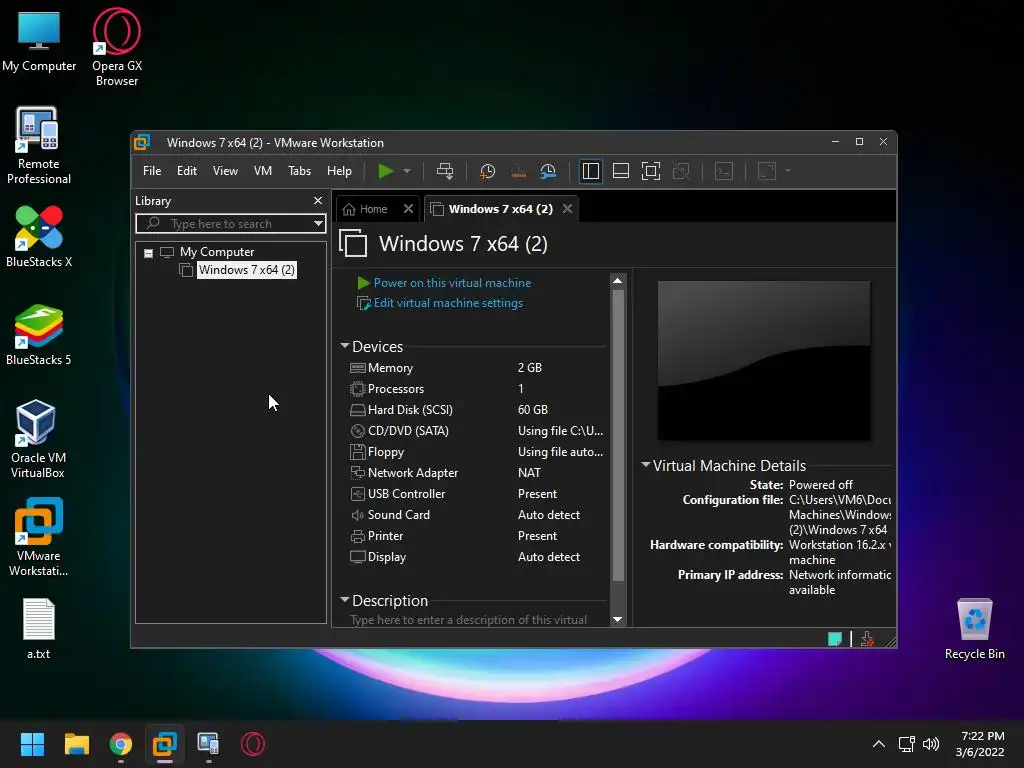Image resolution: width=1024 pixels, height=768 pixels.
Task: Open the BlueStacks 5 desktop icon
Action: pyautogui.click(x=38, y=334)
